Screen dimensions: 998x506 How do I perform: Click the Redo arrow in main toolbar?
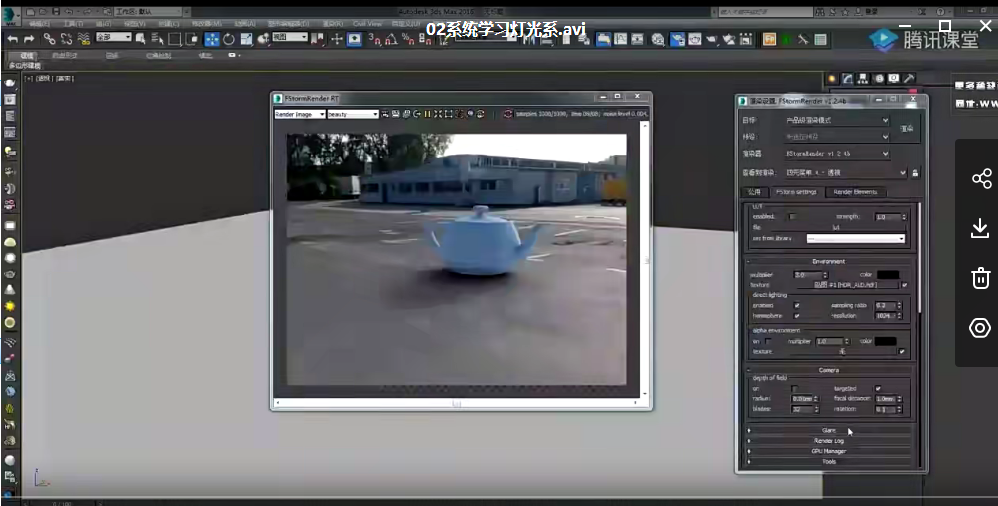click(28, 39)
